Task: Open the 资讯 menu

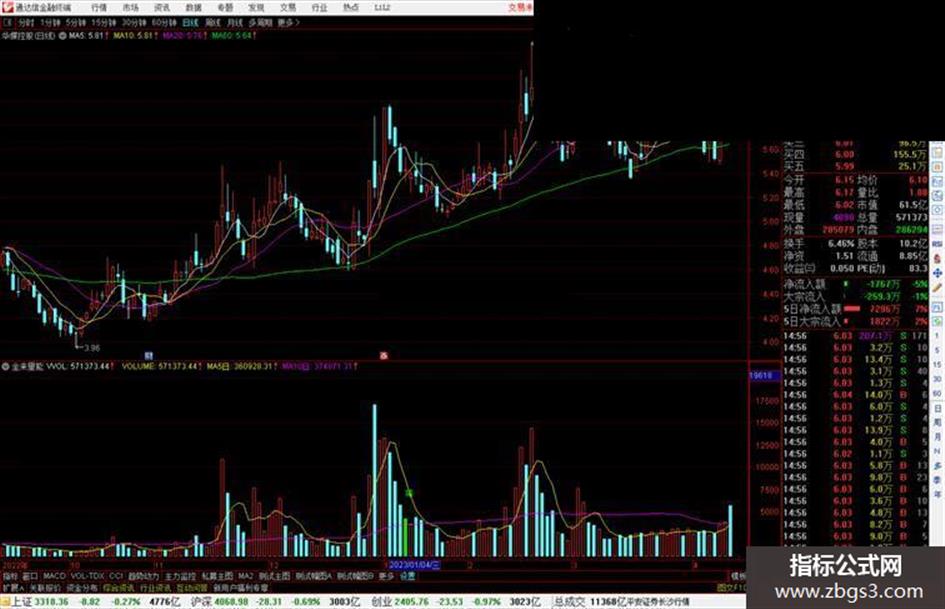Action: 162,7
